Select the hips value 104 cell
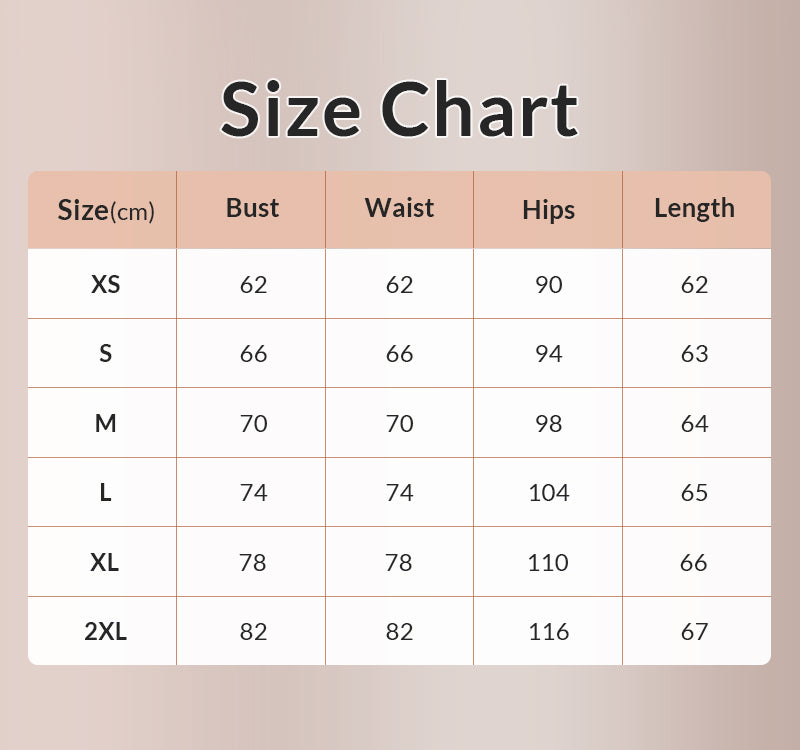The image size is (800, 750). pyautogui.click(x=548, y=493)
